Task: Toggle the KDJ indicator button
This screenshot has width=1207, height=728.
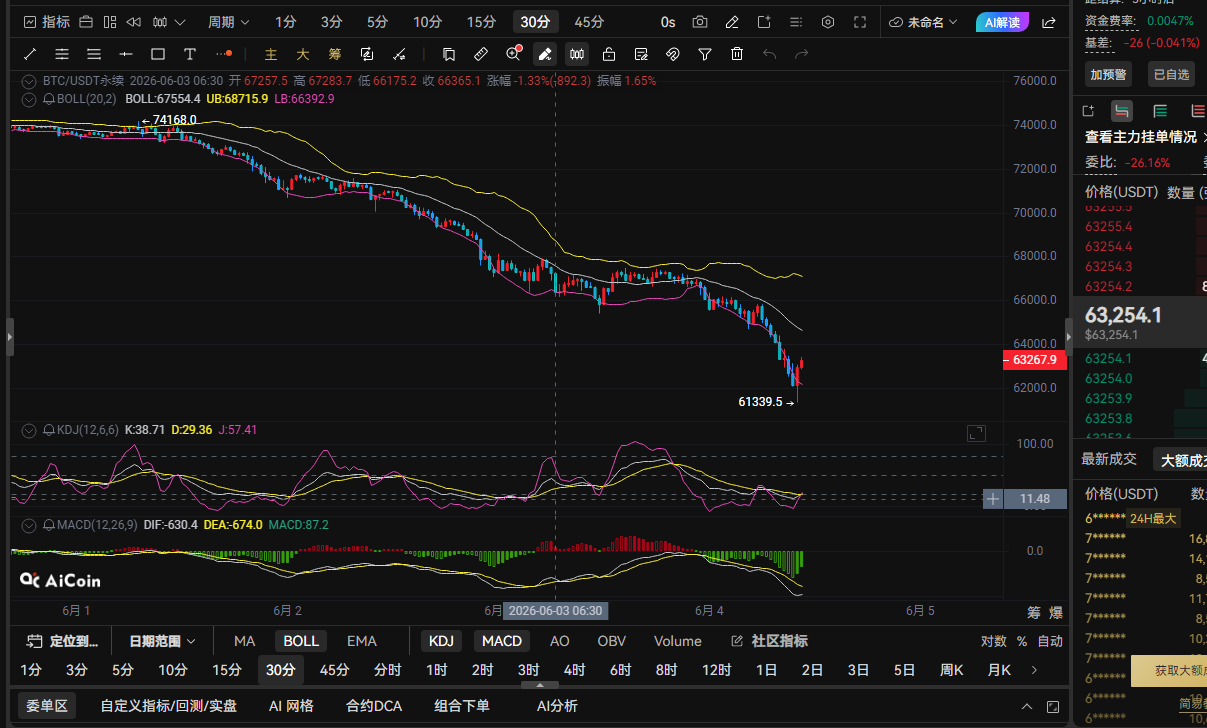Action: tap(441, 641)
